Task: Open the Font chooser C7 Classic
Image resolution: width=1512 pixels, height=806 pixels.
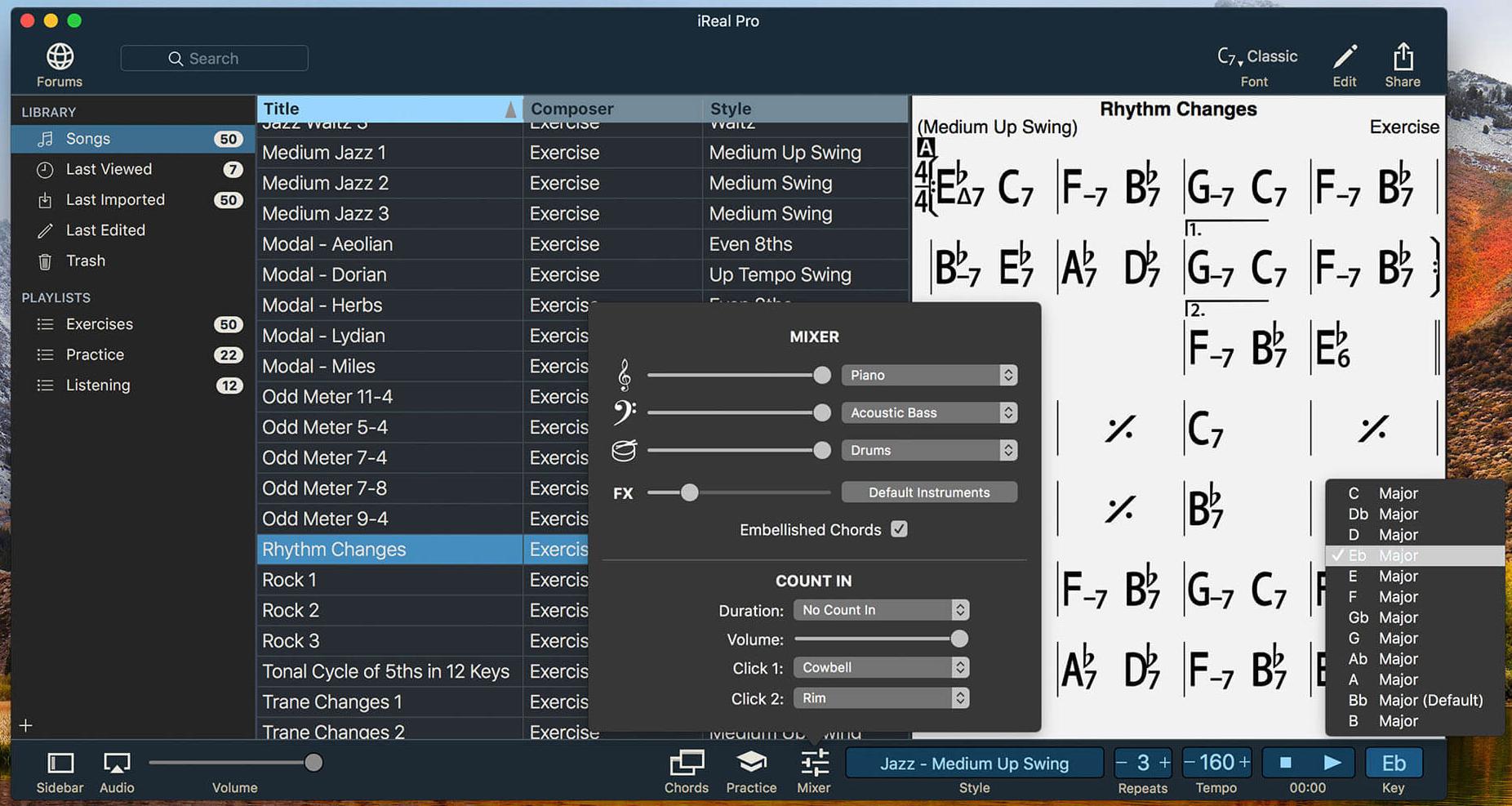Action: pyautogui.click(x=1256, y=56)
